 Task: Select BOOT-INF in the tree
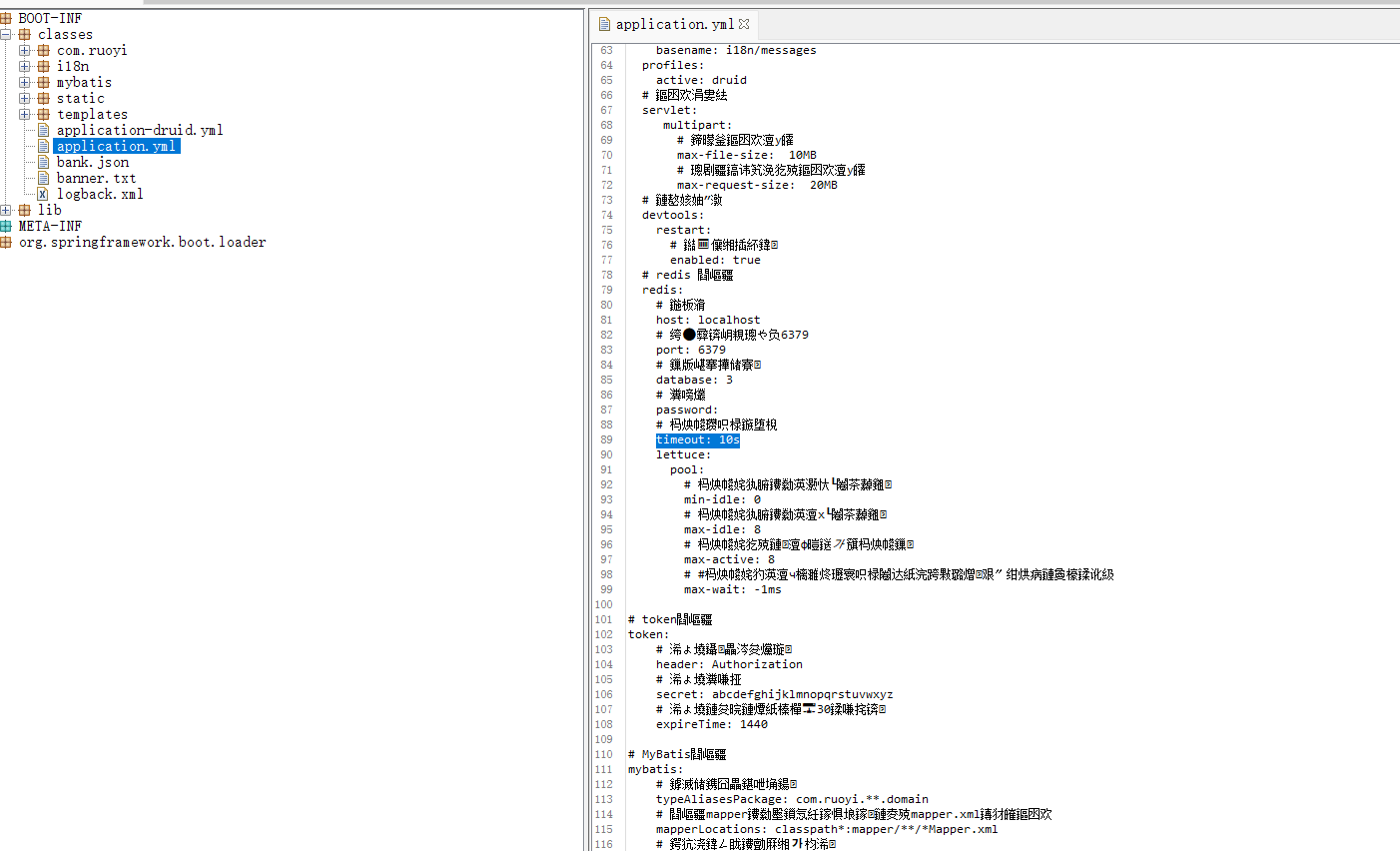(50, 18)
